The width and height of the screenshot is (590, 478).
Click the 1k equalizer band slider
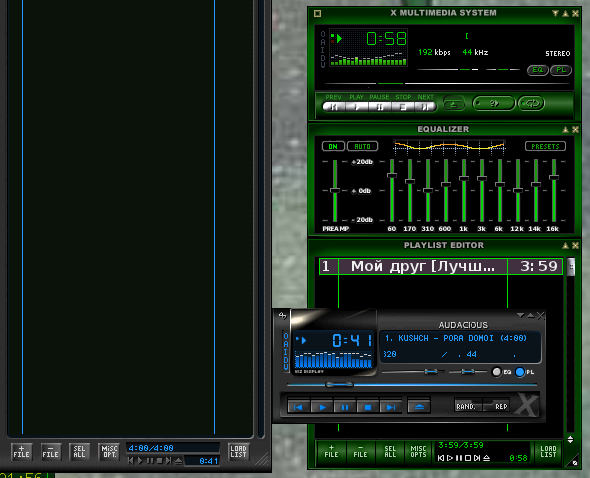coord(464,190)
